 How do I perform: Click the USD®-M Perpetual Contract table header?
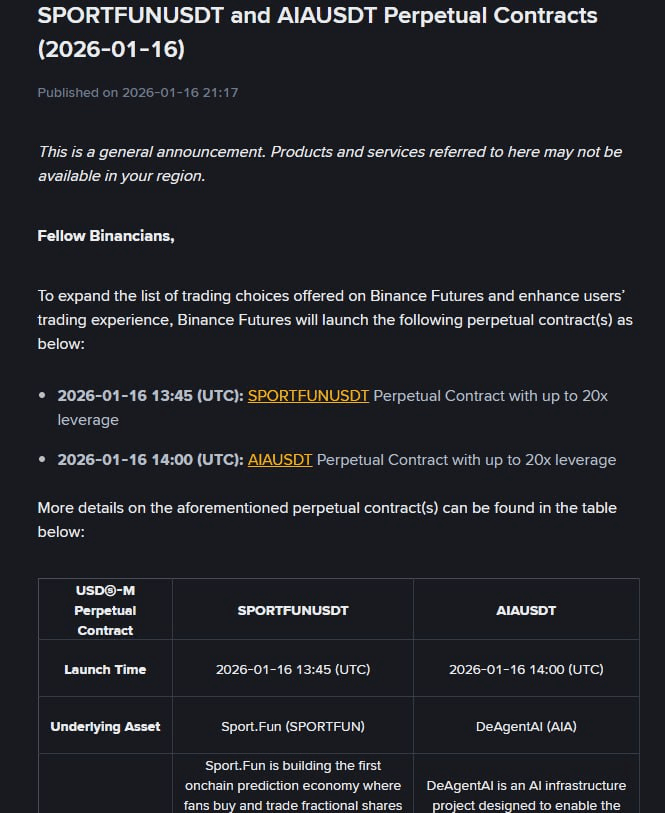click(x=105, y=610)
